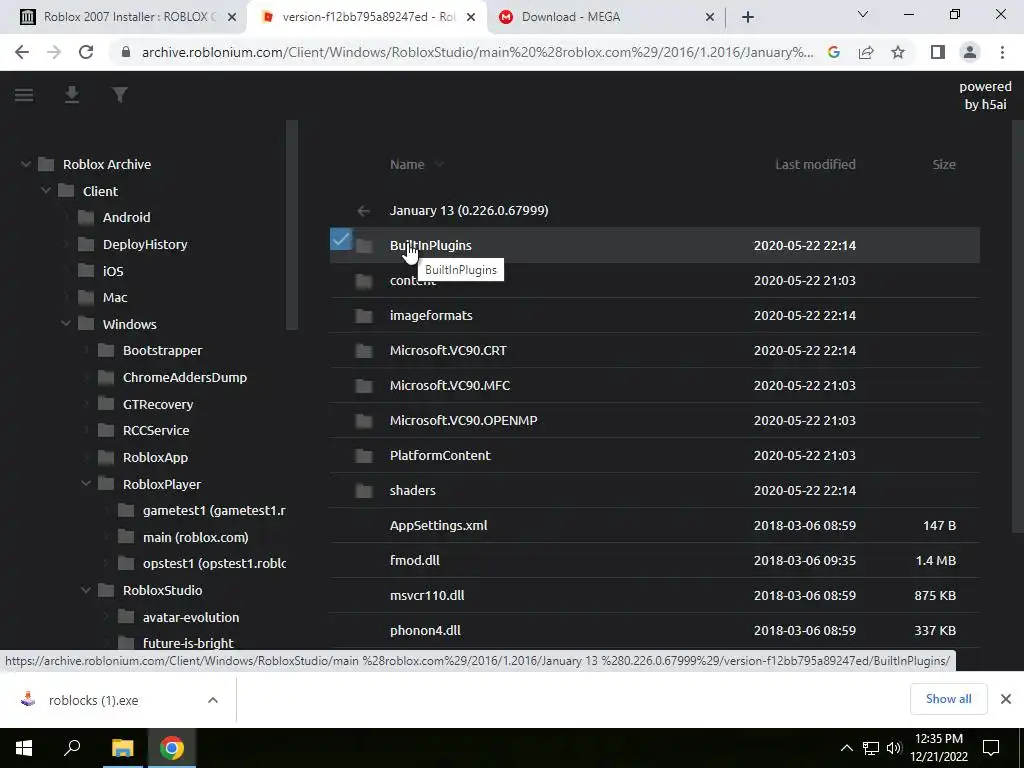The height and width of the screenshot is (768, 1024).
Task: Reload the current page
Action: [x=86, y=52]
